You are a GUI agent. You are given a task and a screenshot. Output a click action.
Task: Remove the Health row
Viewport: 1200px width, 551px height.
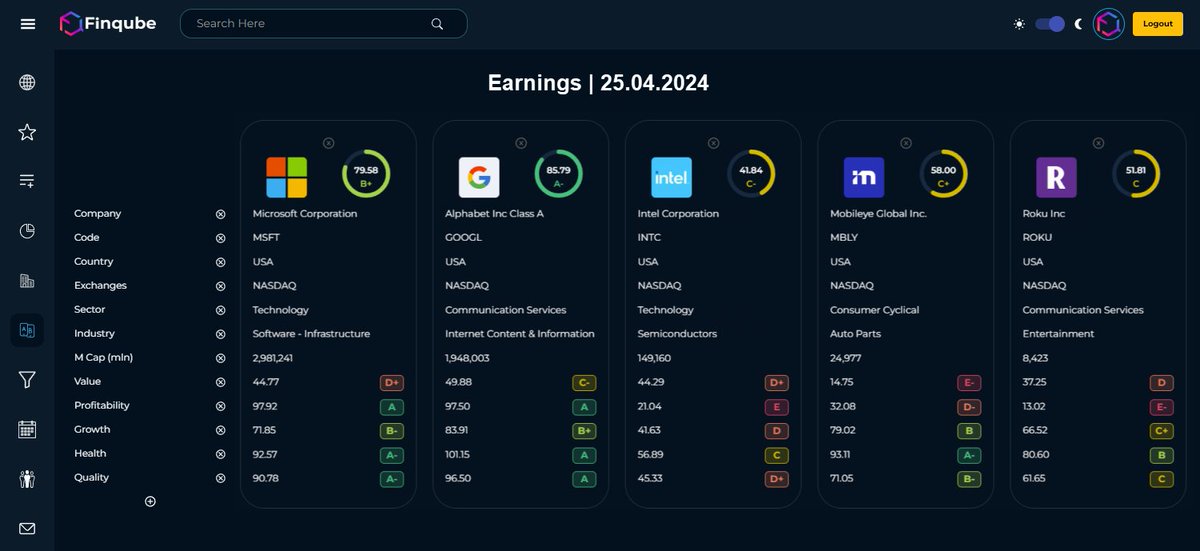point(221,454)
